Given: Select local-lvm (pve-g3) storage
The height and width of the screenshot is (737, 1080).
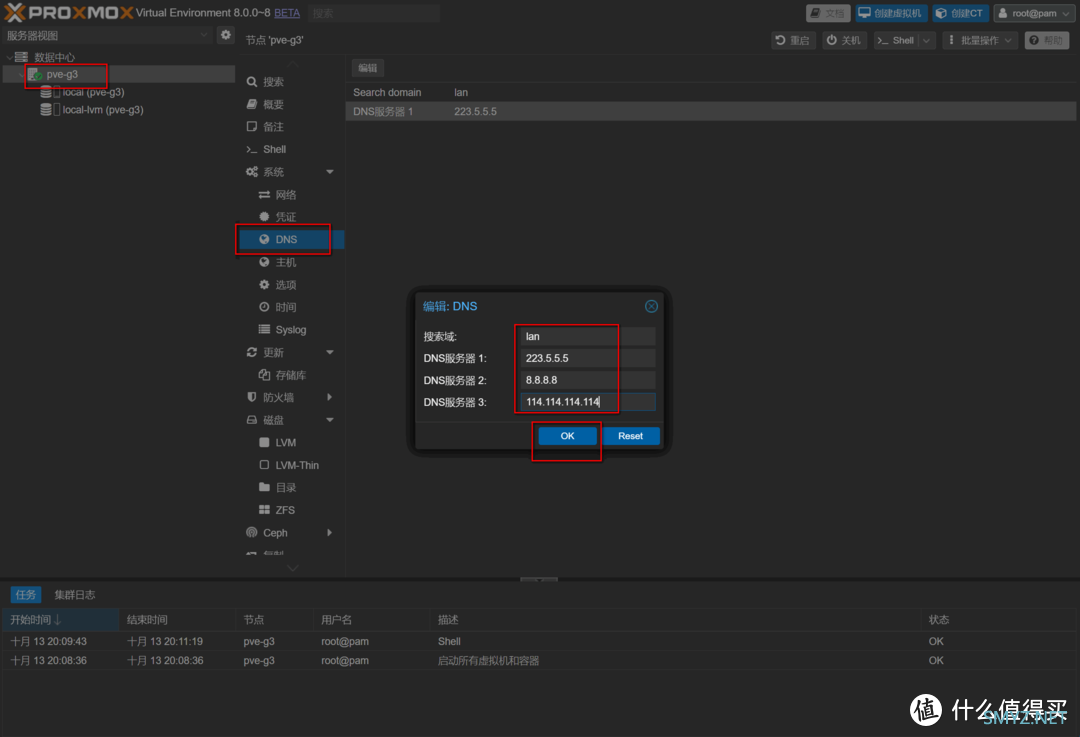Looking at the screenshot, I should coord(103,110).
